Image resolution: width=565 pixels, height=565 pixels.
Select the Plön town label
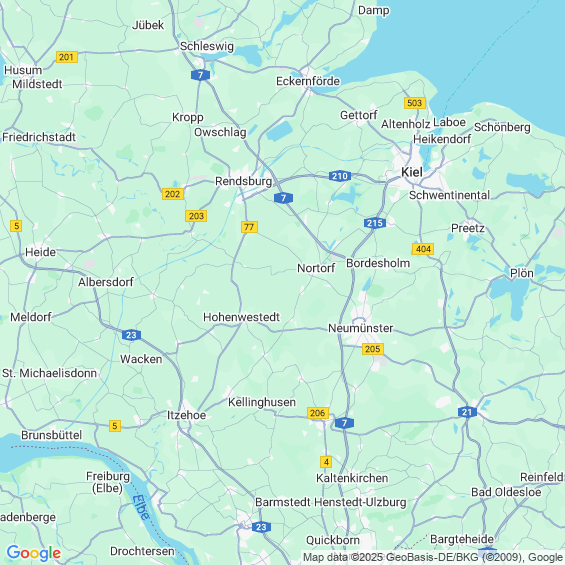tap(521, 273)
